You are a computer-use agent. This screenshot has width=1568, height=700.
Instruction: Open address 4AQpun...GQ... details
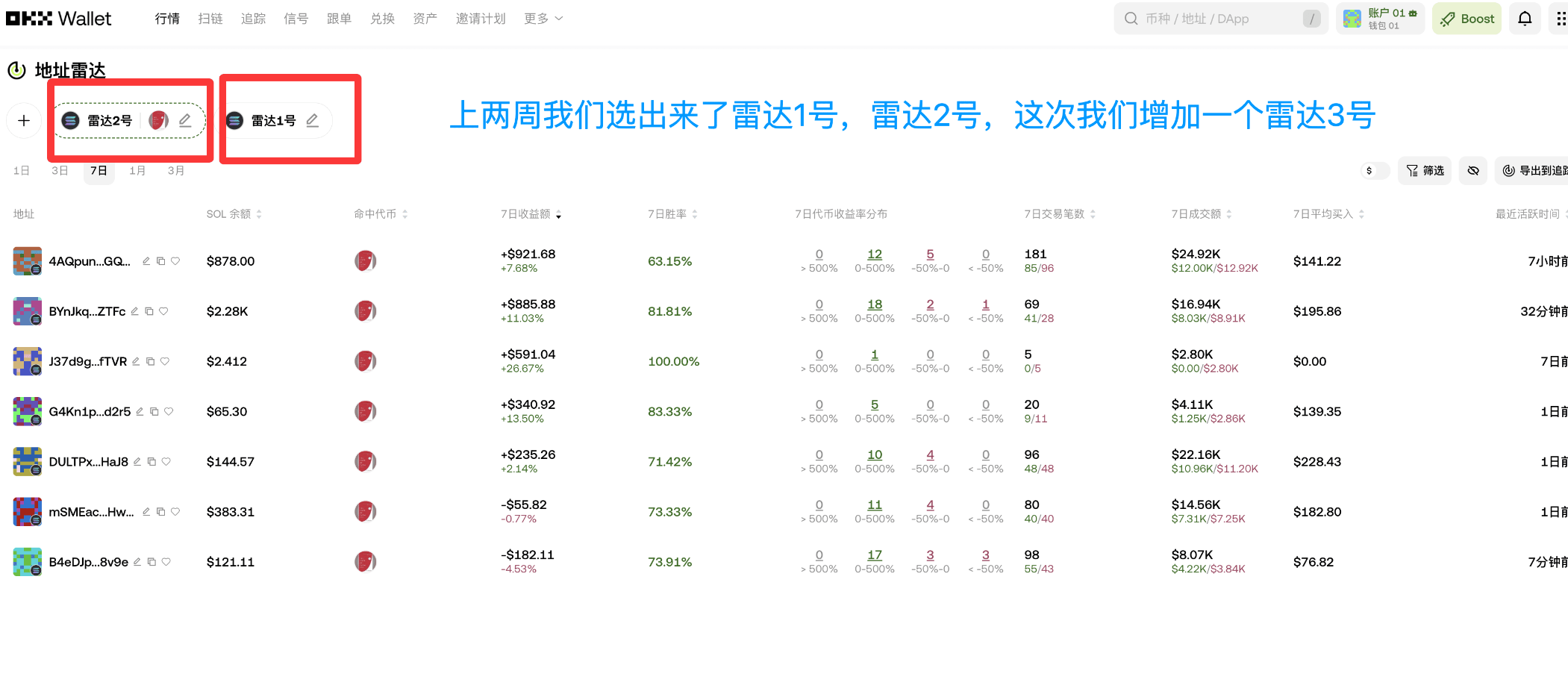90,261
